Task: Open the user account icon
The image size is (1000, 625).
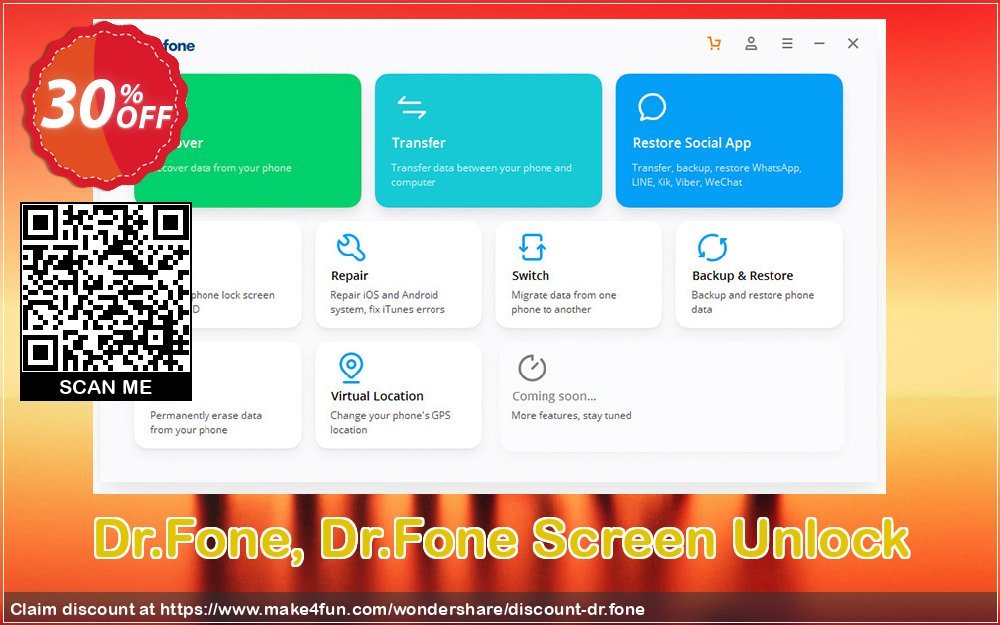Action: click(751, 43)
